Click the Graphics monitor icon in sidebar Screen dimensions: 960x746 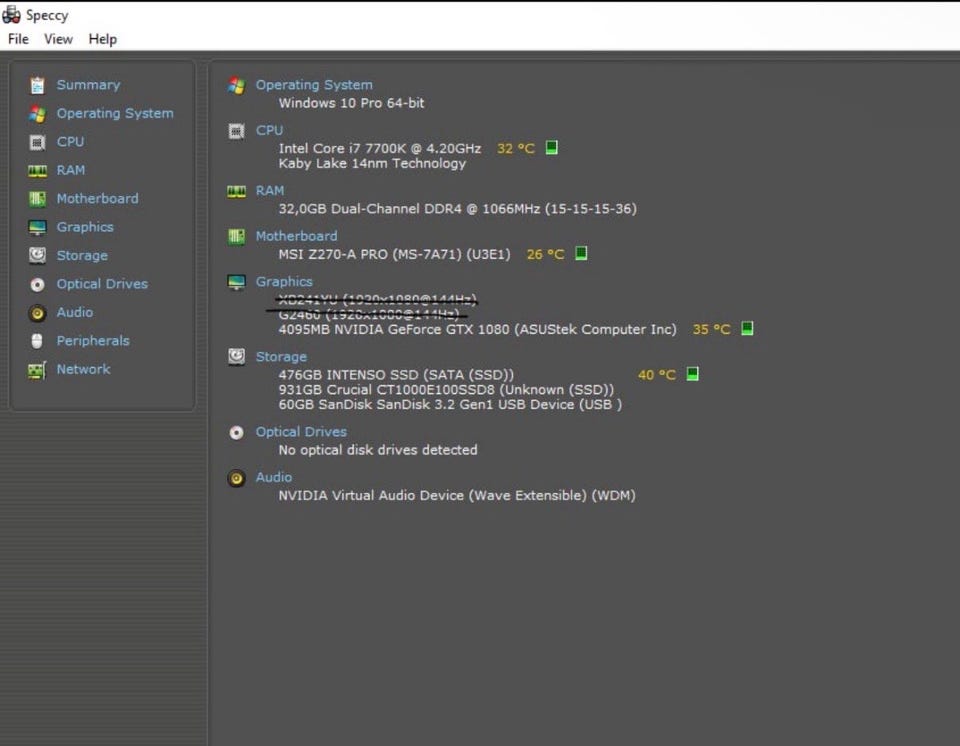coord(37,227)
